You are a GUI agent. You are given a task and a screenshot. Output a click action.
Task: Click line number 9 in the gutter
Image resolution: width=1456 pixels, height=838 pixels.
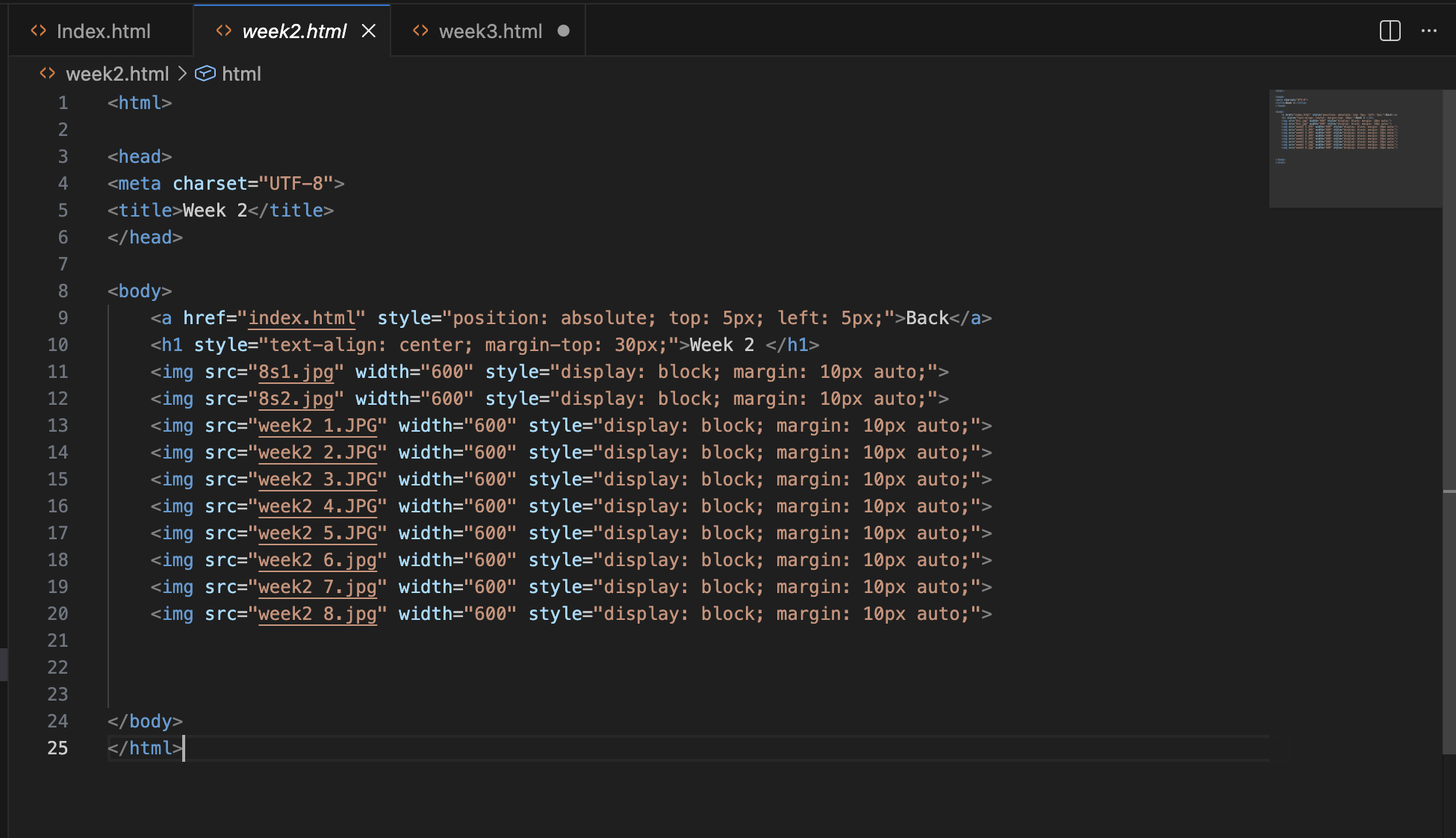63,317
